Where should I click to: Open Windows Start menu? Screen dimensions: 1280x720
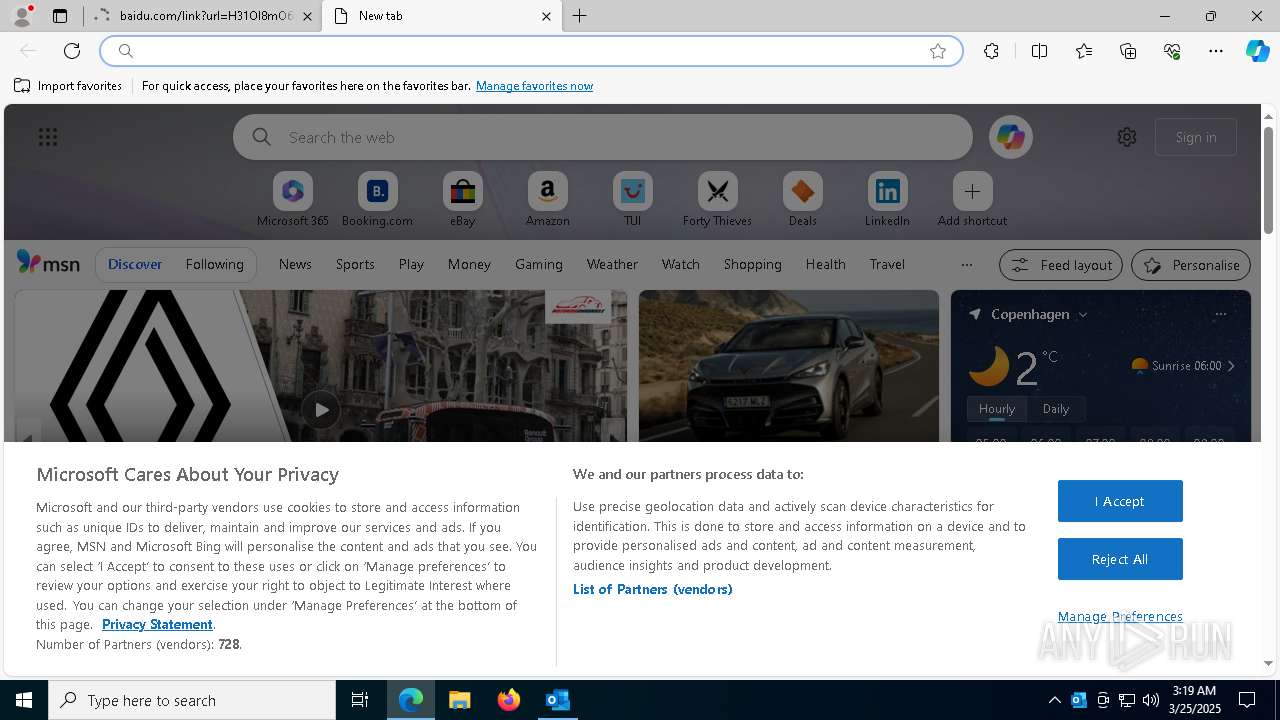(24, 700)
